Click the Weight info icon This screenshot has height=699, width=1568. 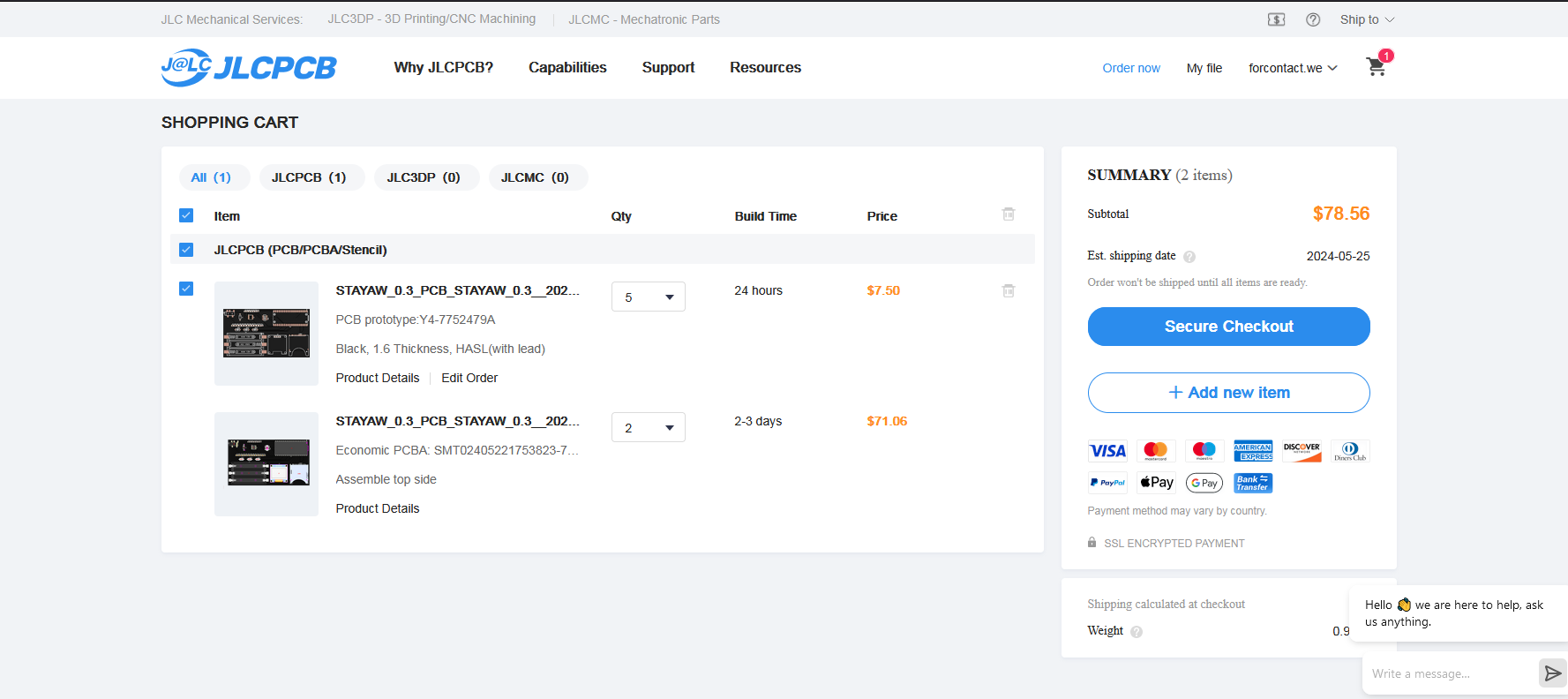click(x=1137, y=632)
